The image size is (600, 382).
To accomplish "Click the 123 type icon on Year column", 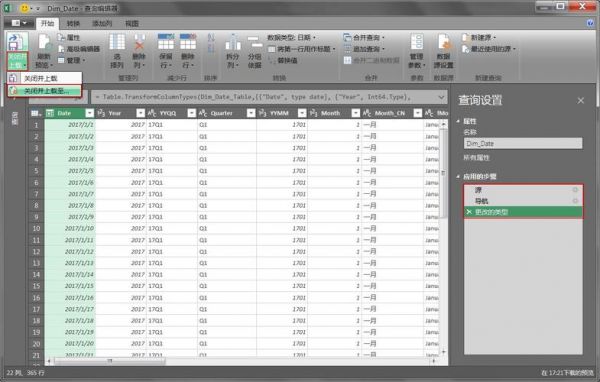I will point(101,113).
